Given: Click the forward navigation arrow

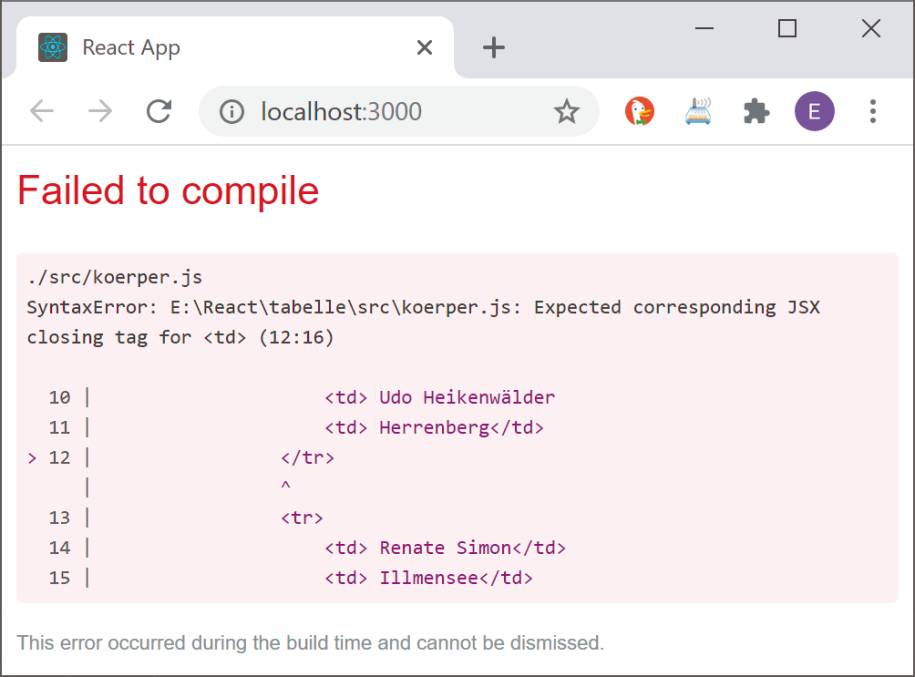Looking at the screenshot, I should pos(100,111).
